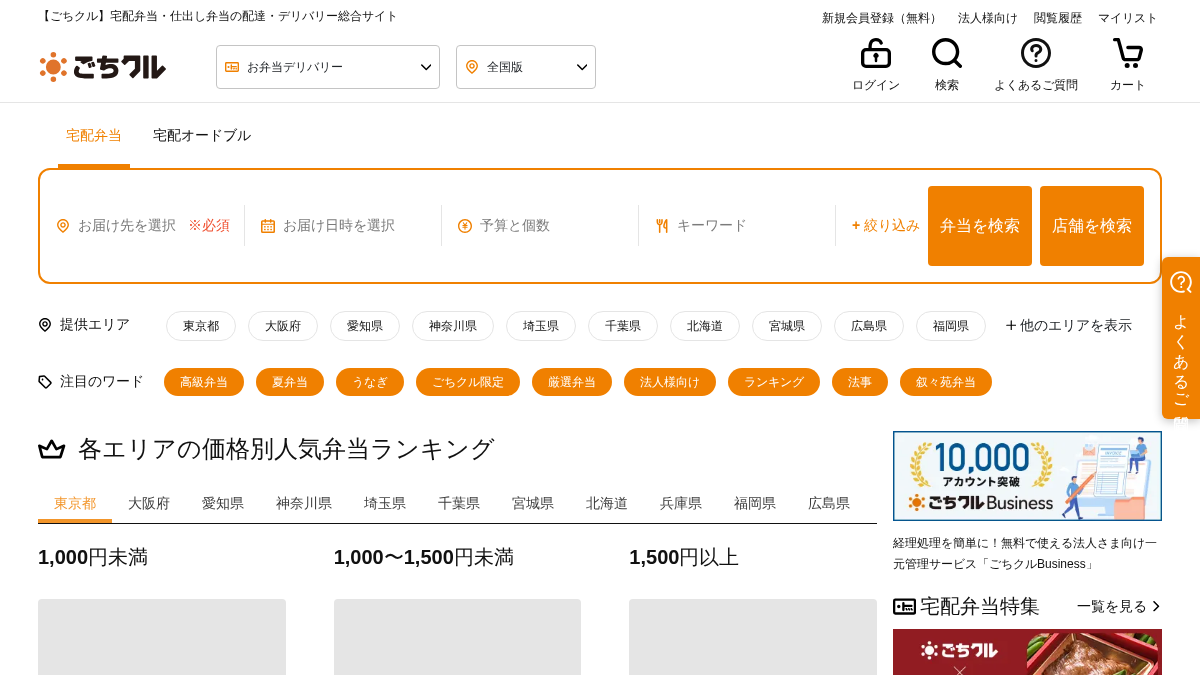This screenshot has width=1200, height=675.
Task: Click the 叙々苑弁当 keyword tag
Action: (x=946, y=382)
